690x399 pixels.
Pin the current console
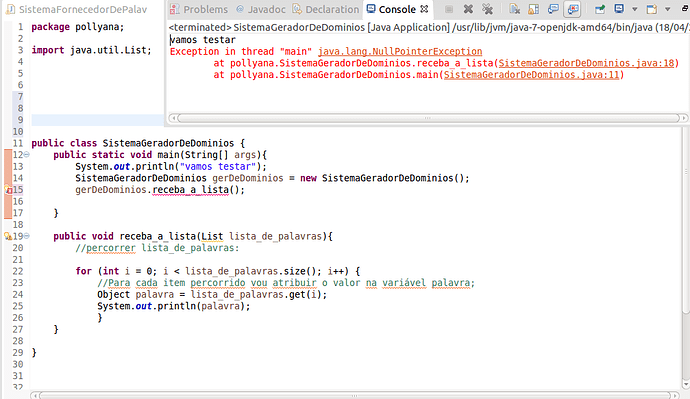coord(600,9)
